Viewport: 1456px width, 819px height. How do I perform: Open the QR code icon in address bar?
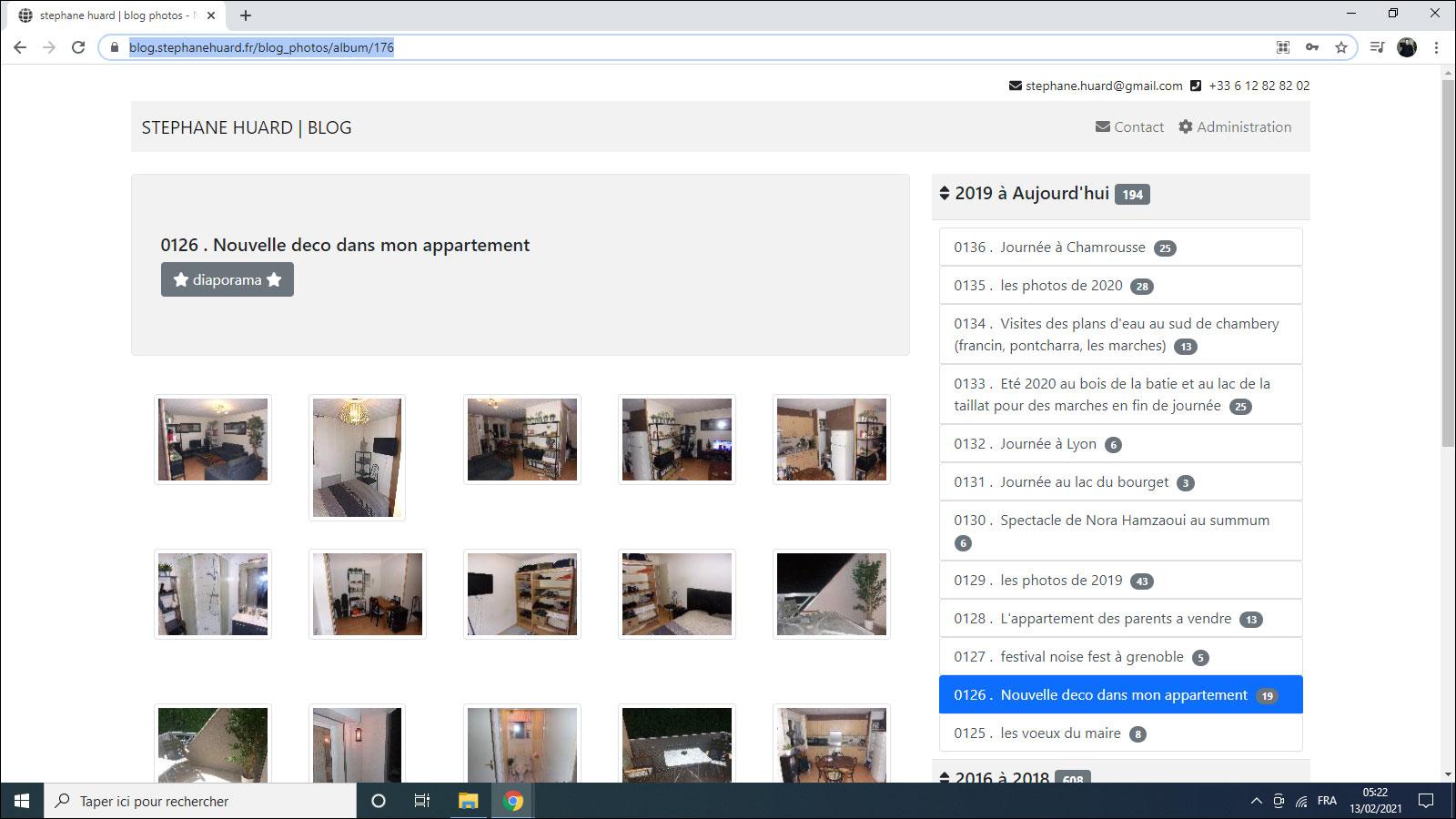point(1282,47)
